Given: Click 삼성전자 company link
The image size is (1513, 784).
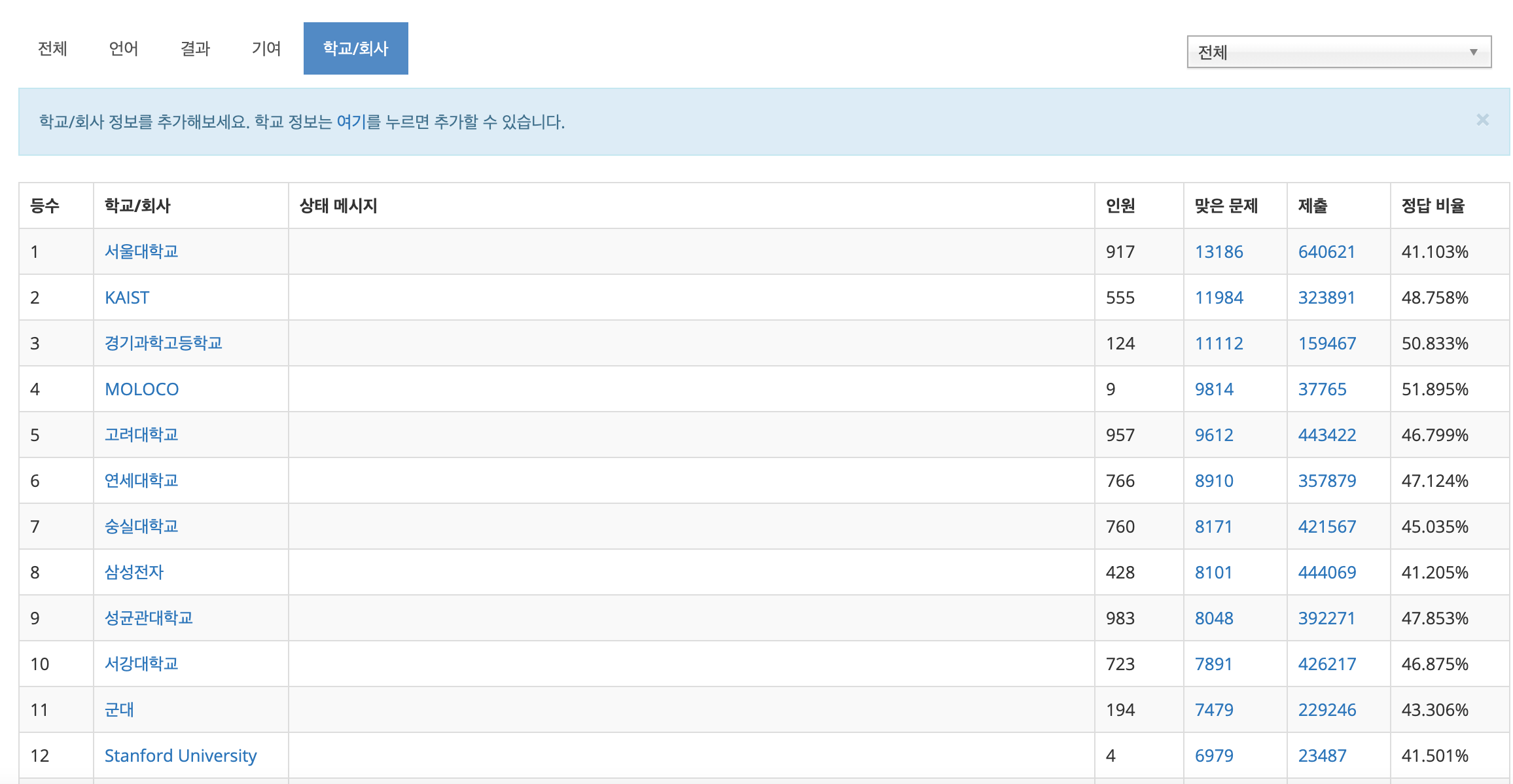Looking at the screenshot, I should click(134, 572).
